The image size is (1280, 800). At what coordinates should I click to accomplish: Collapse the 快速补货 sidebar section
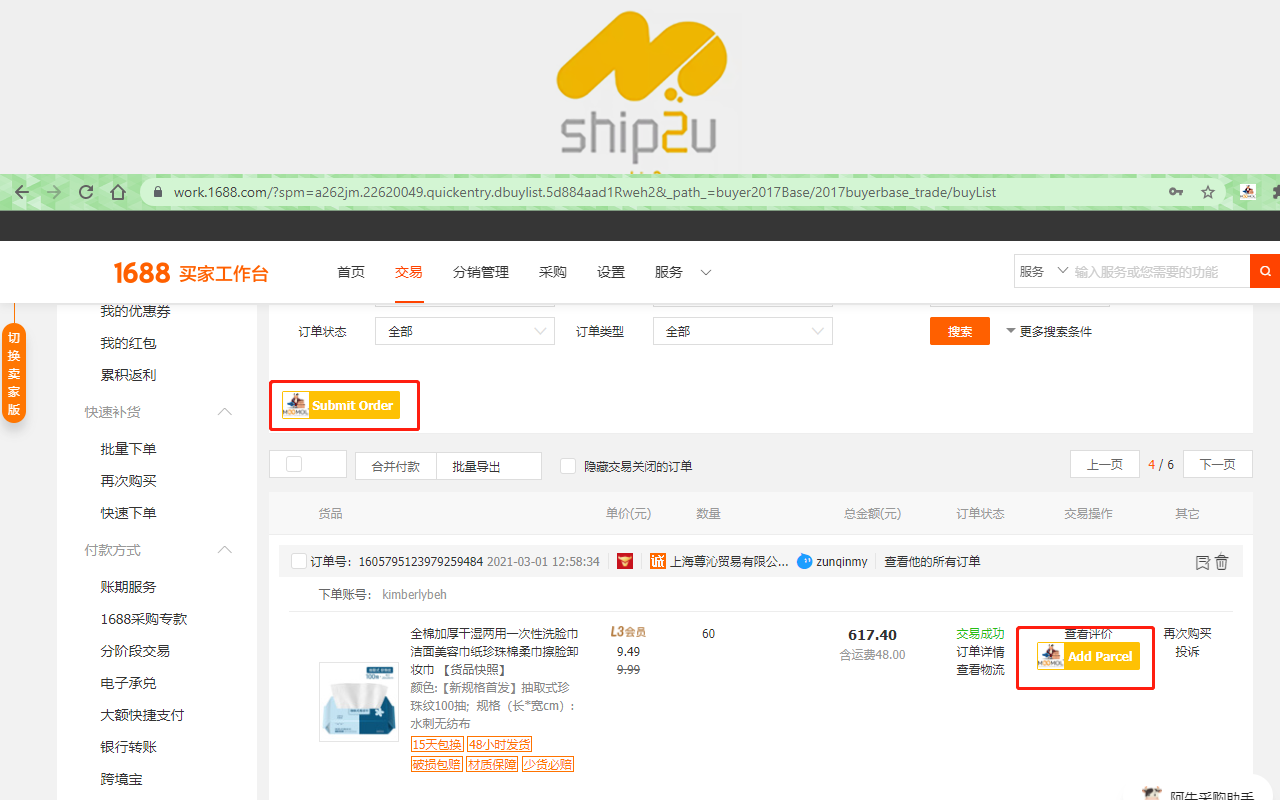pyautogui.click(x=225, y=412)
